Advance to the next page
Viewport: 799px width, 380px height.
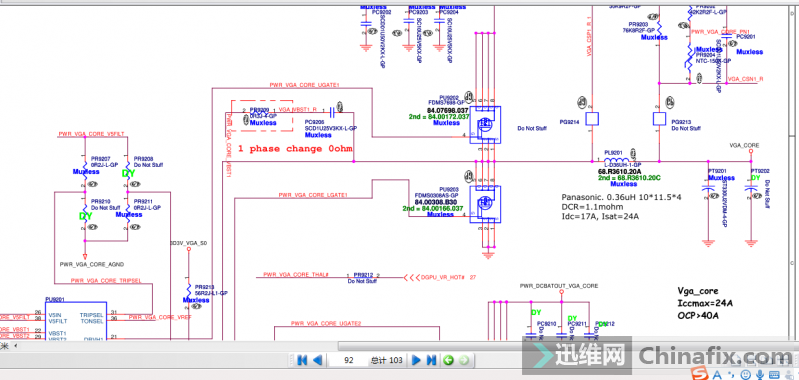point(416,360)
